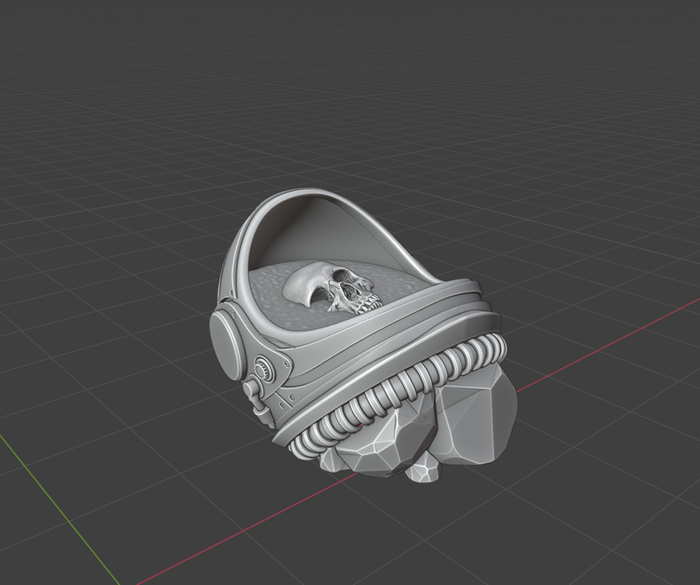Click the small round dial below earpiece
Screen dimensions: 700x585
264,368
